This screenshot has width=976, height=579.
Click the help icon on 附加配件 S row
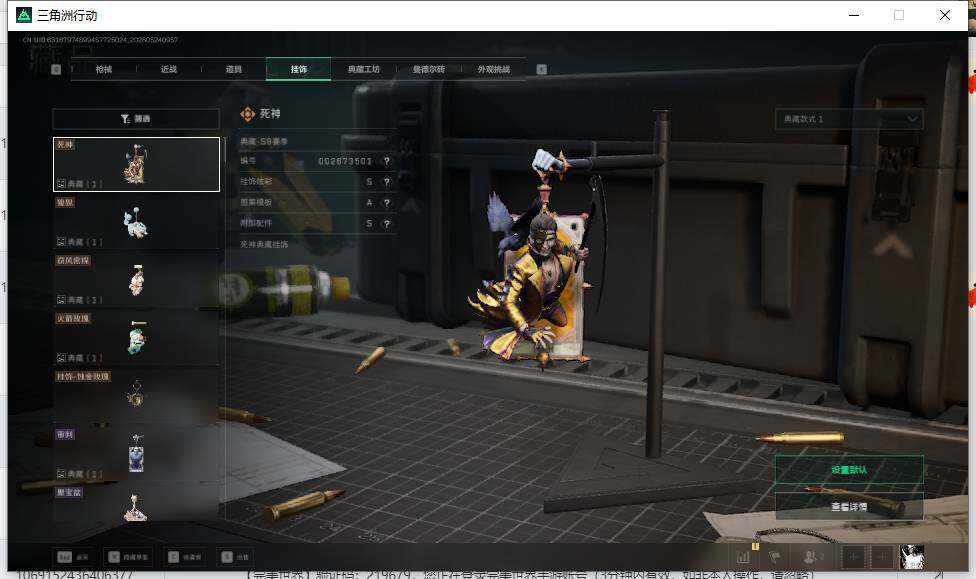pos(387,223)
